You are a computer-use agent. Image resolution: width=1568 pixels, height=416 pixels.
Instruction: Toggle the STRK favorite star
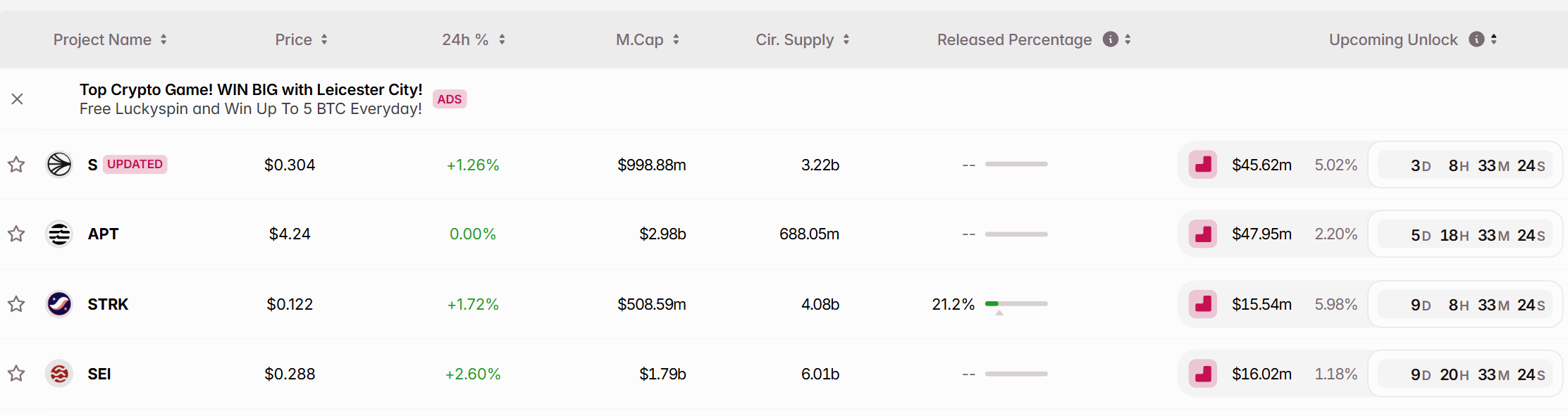(16, 304)
